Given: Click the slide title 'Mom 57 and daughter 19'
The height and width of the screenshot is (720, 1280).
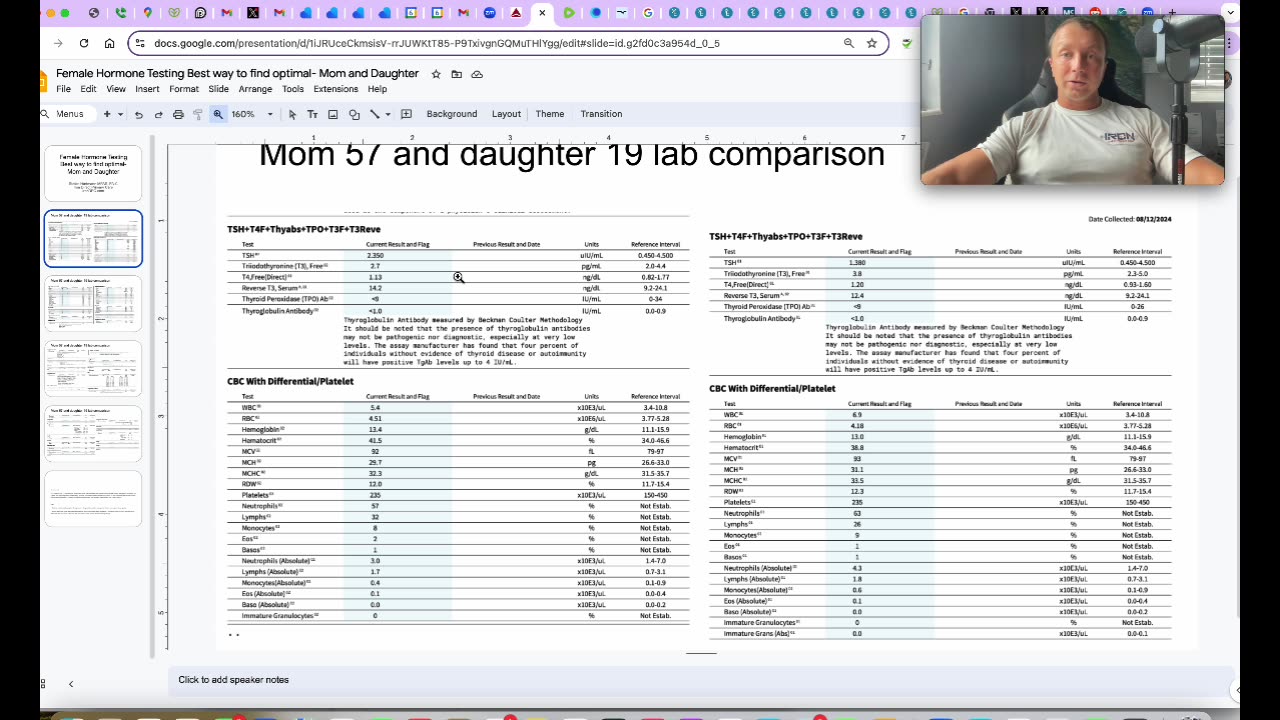Looking at the screenshot, I should pyautogui.click(x=571, y=155).
